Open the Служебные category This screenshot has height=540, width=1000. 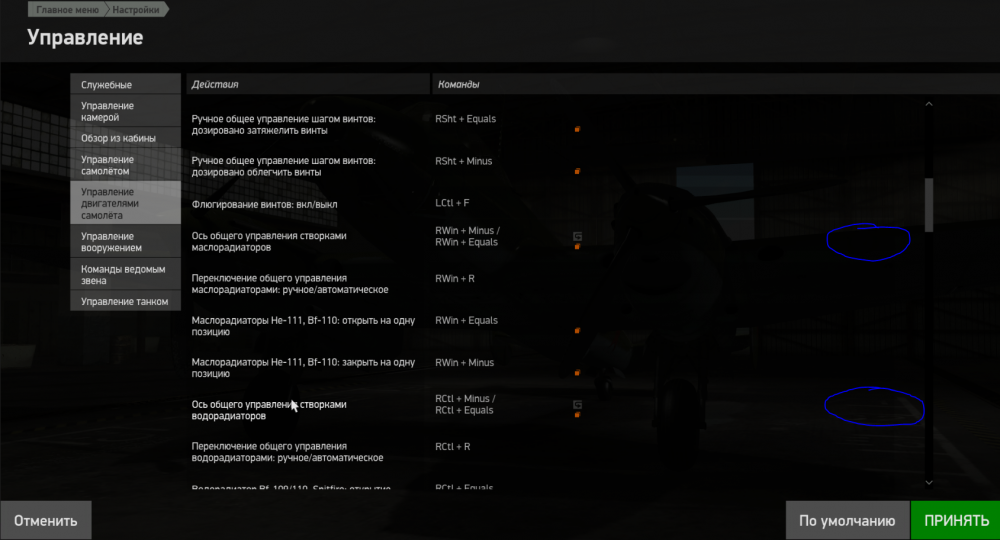point(126,84)
